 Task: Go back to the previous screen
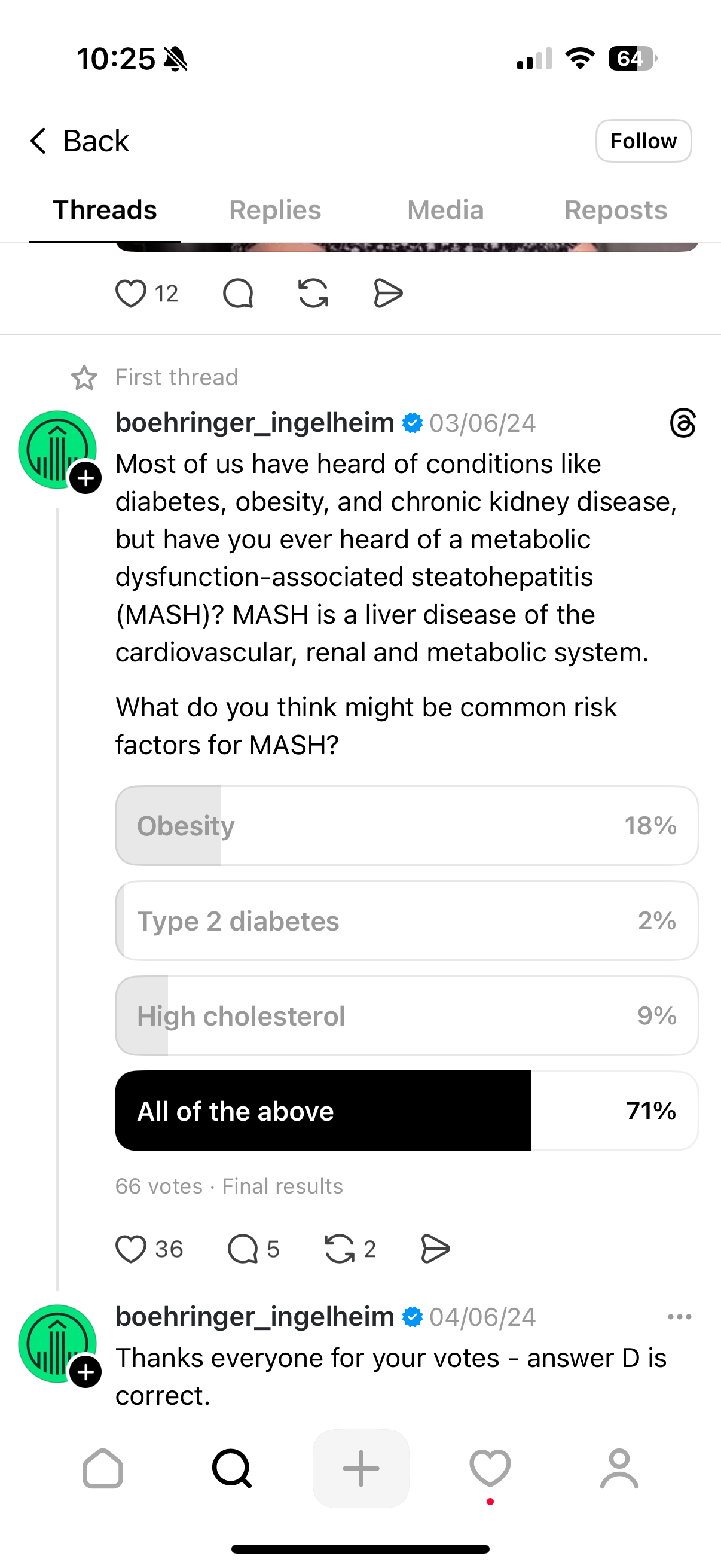(79, 141)
